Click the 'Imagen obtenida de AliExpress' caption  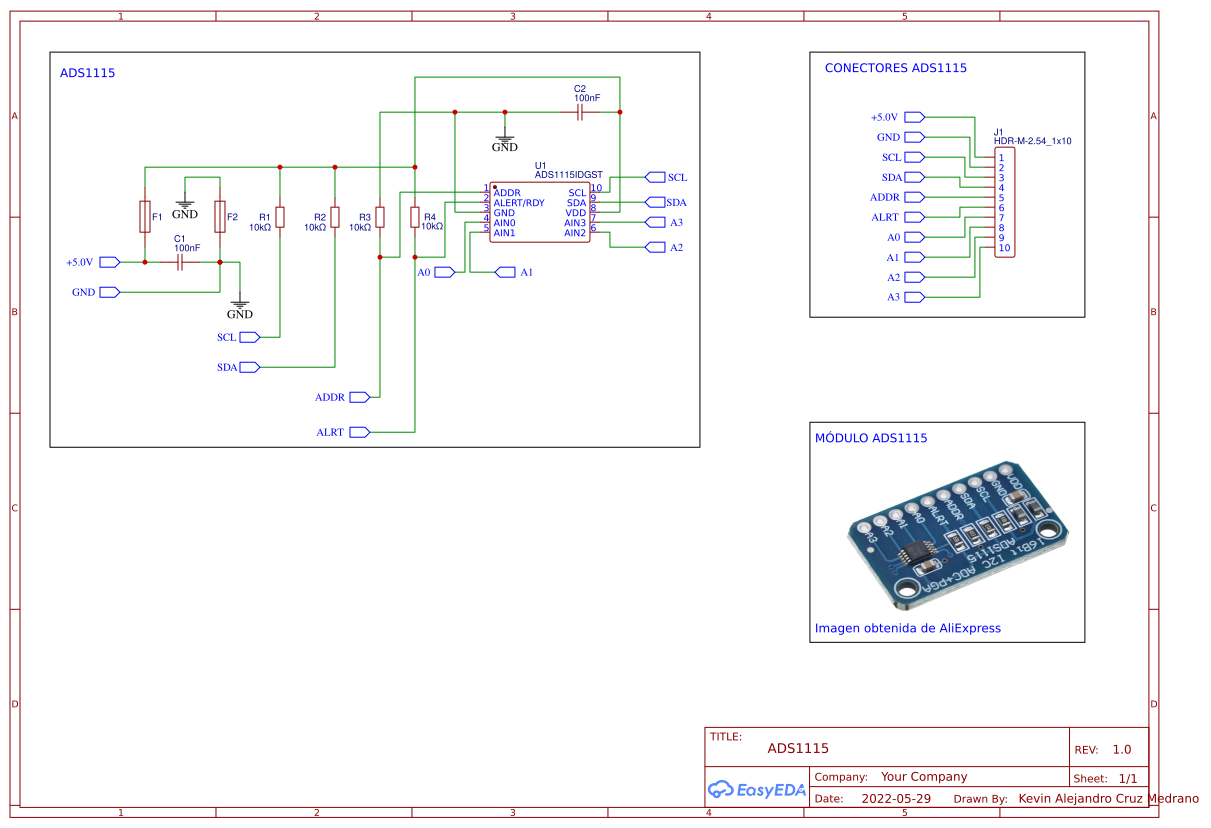908,628
